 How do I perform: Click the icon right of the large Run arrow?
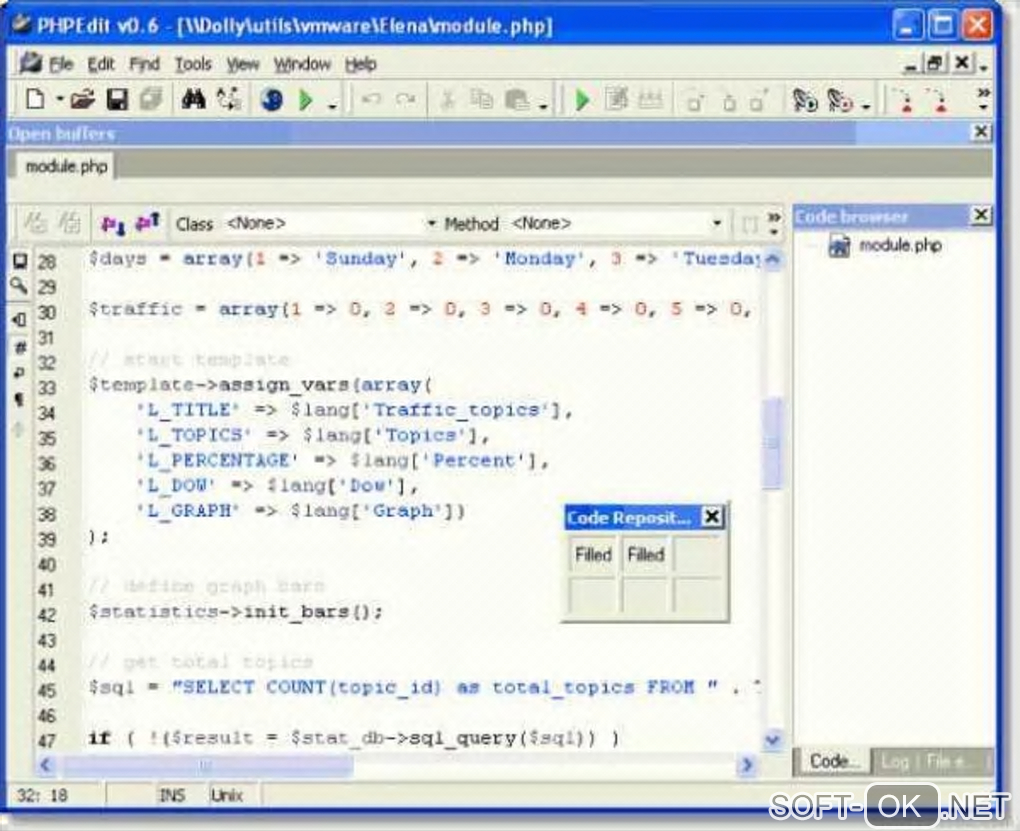616,99
